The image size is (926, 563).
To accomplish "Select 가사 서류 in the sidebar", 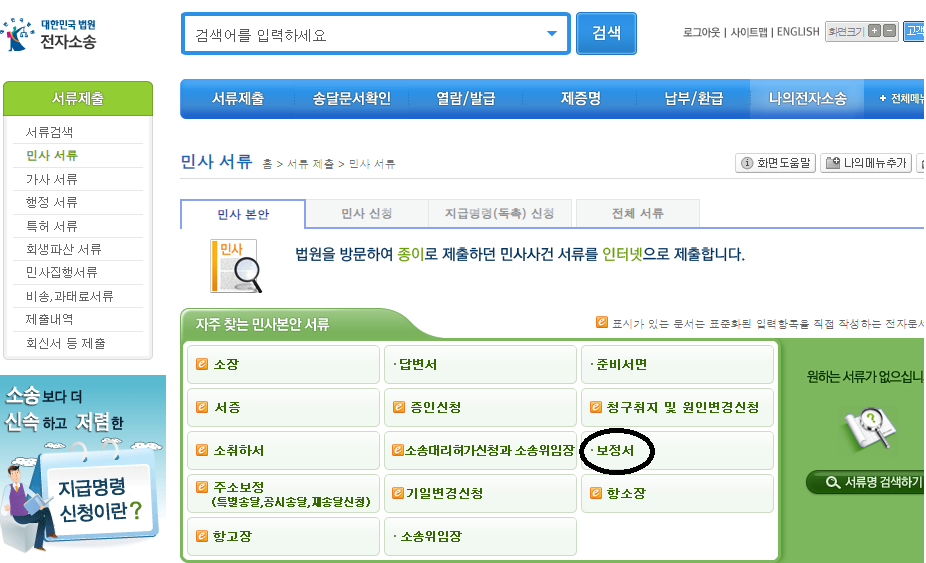I will (52, 179).
